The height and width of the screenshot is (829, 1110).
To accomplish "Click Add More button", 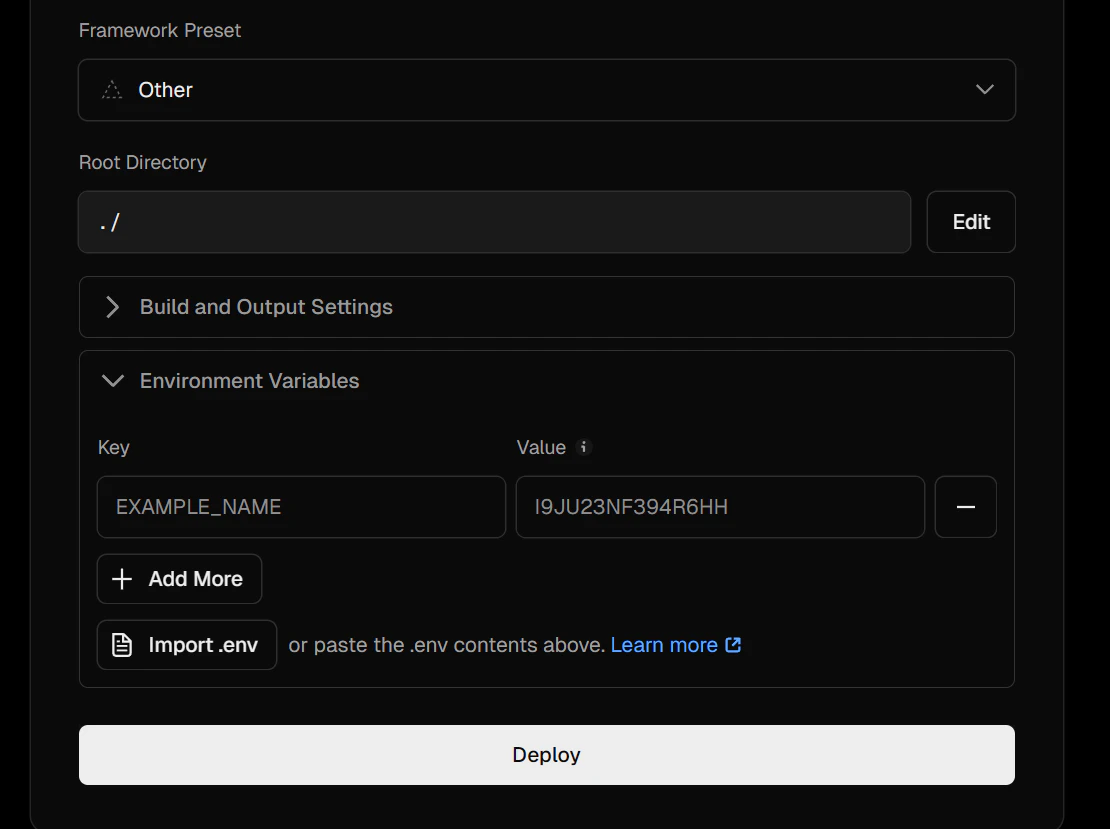I will point(179,578).
